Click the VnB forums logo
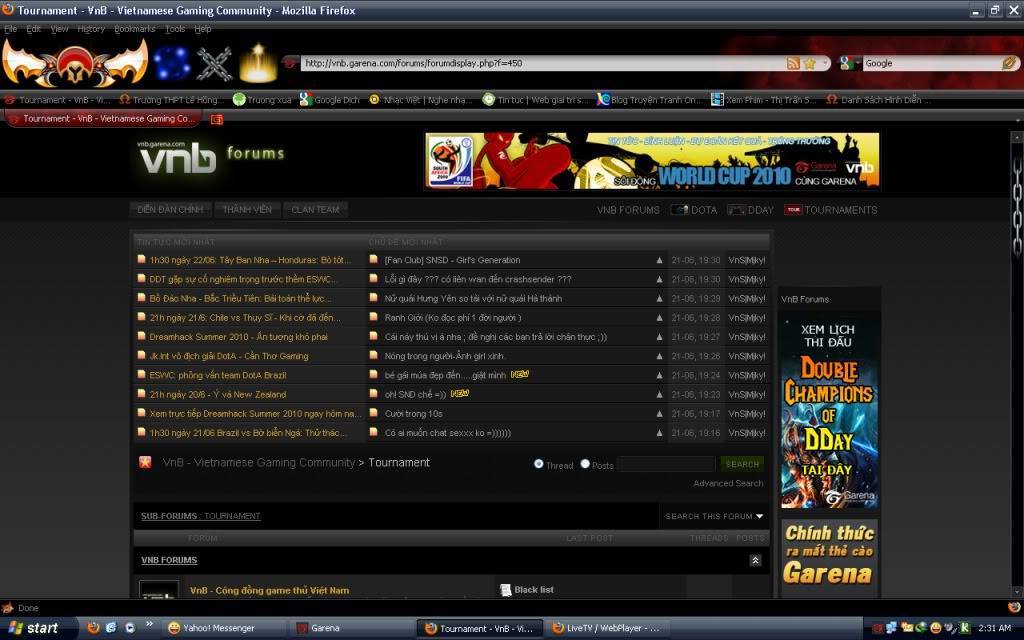 (x=211, y=159)
